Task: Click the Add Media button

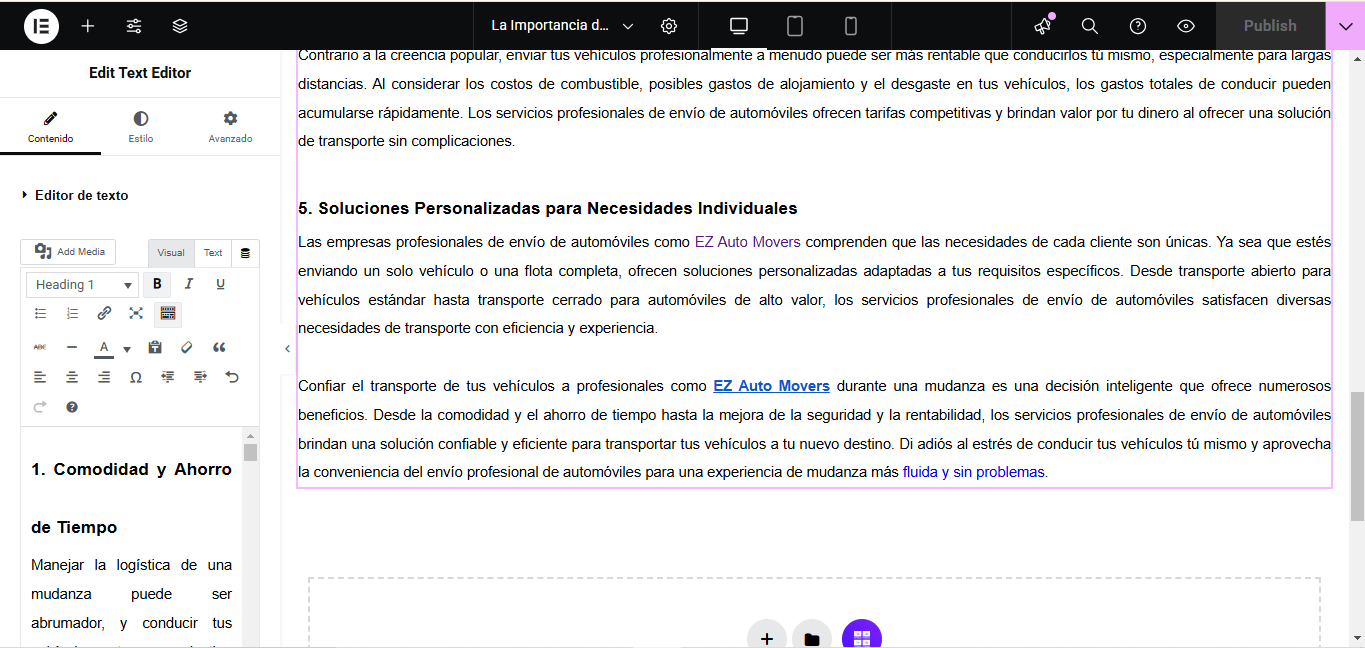Action: click(69, 252)
